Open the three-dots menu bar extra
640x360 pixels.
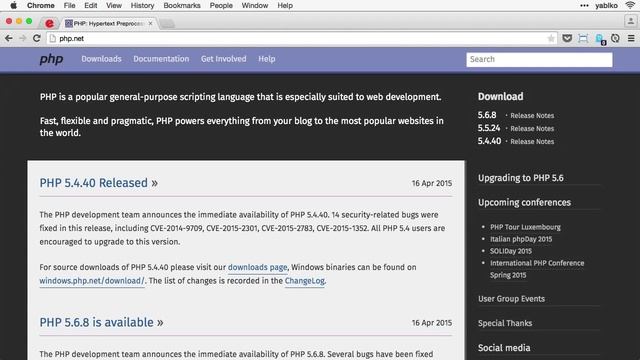[x=584, y=5]
